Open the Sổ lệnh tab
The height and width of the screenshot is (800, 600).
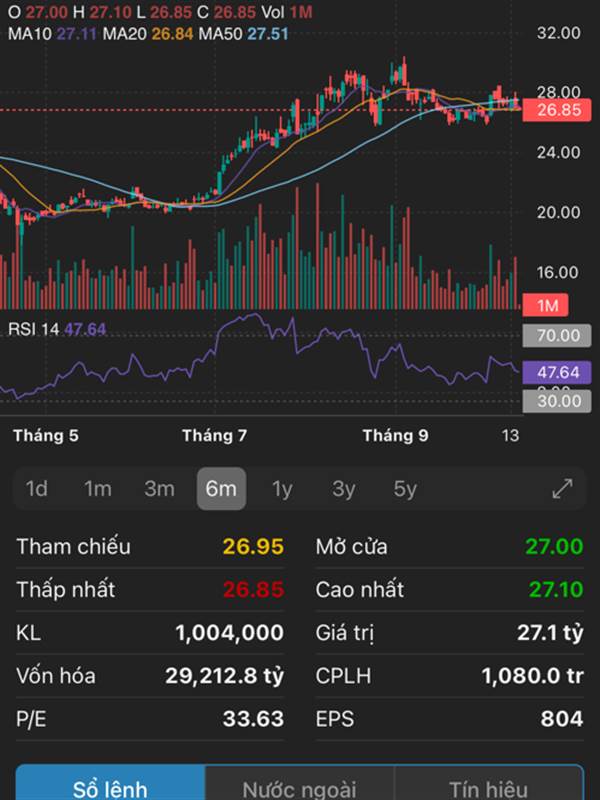tap(110, 783)
